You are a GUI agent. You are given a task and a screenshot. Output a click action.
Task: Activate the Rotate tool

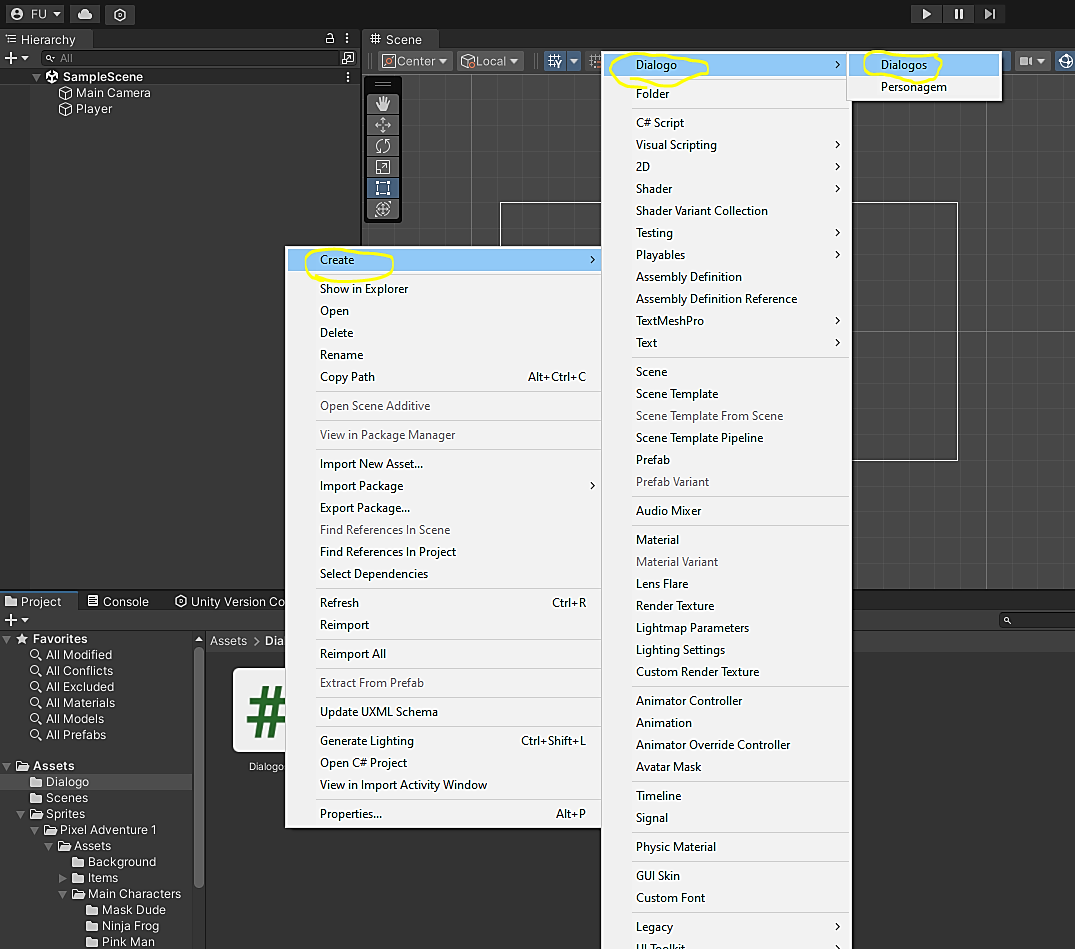pyautogui.click(x=382, y=146)
